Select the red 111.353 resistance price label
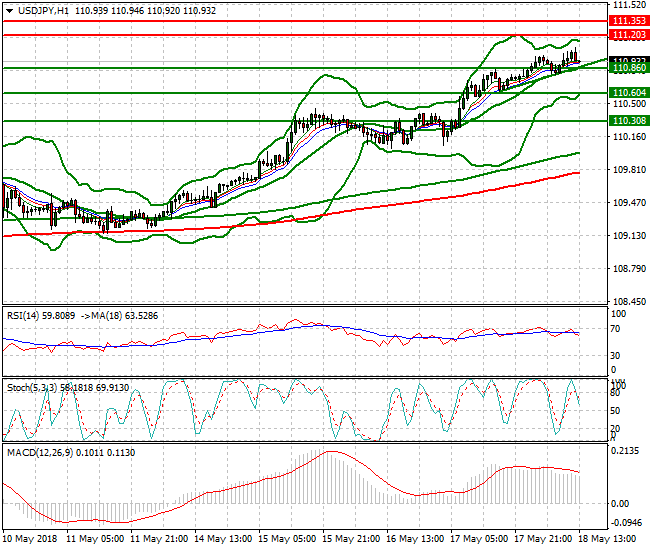This screenshot has width=650, height=550. pos(629,21)
